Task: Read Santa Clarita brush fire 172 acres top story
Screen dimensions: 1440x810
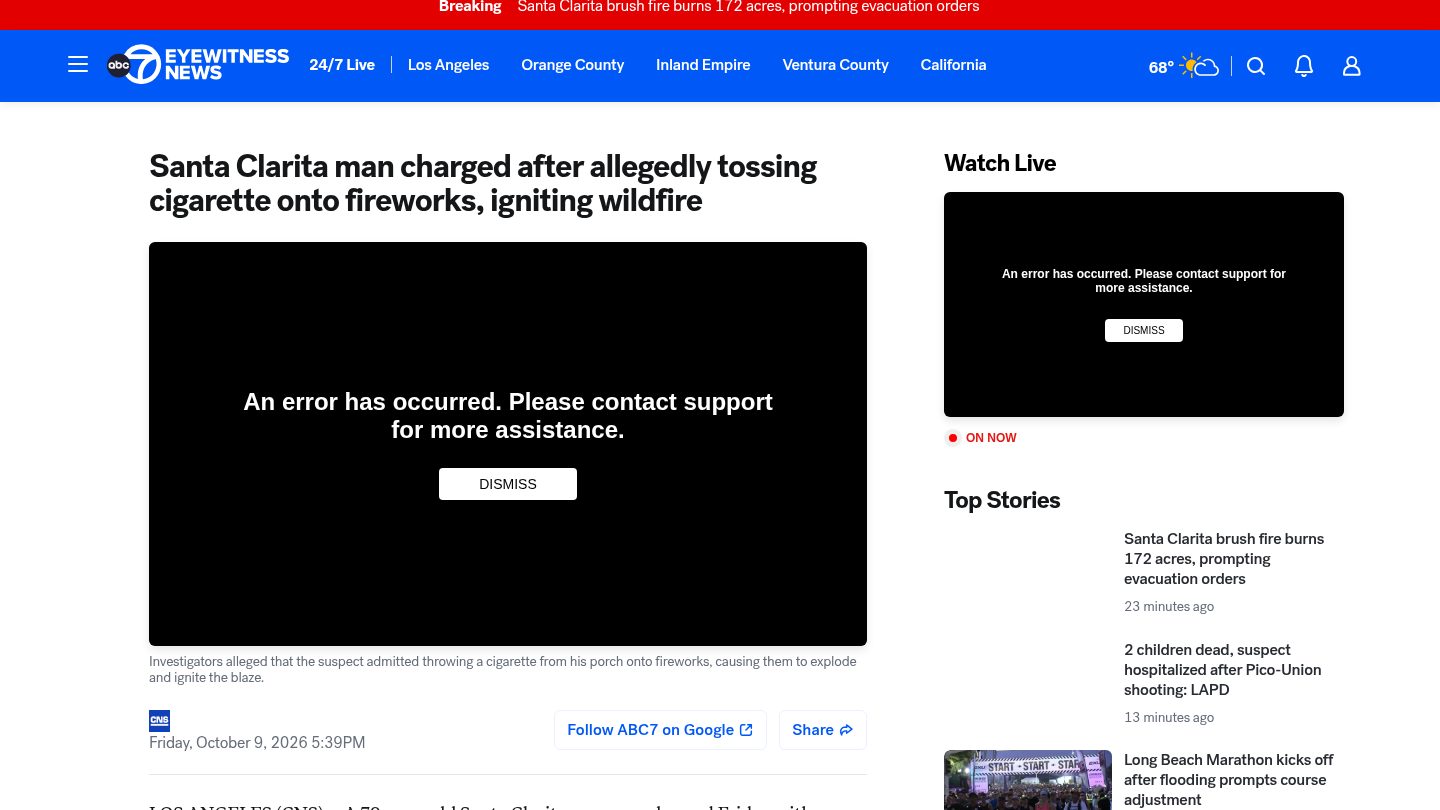Action: pyautogui.click(x=1224, y=559)
